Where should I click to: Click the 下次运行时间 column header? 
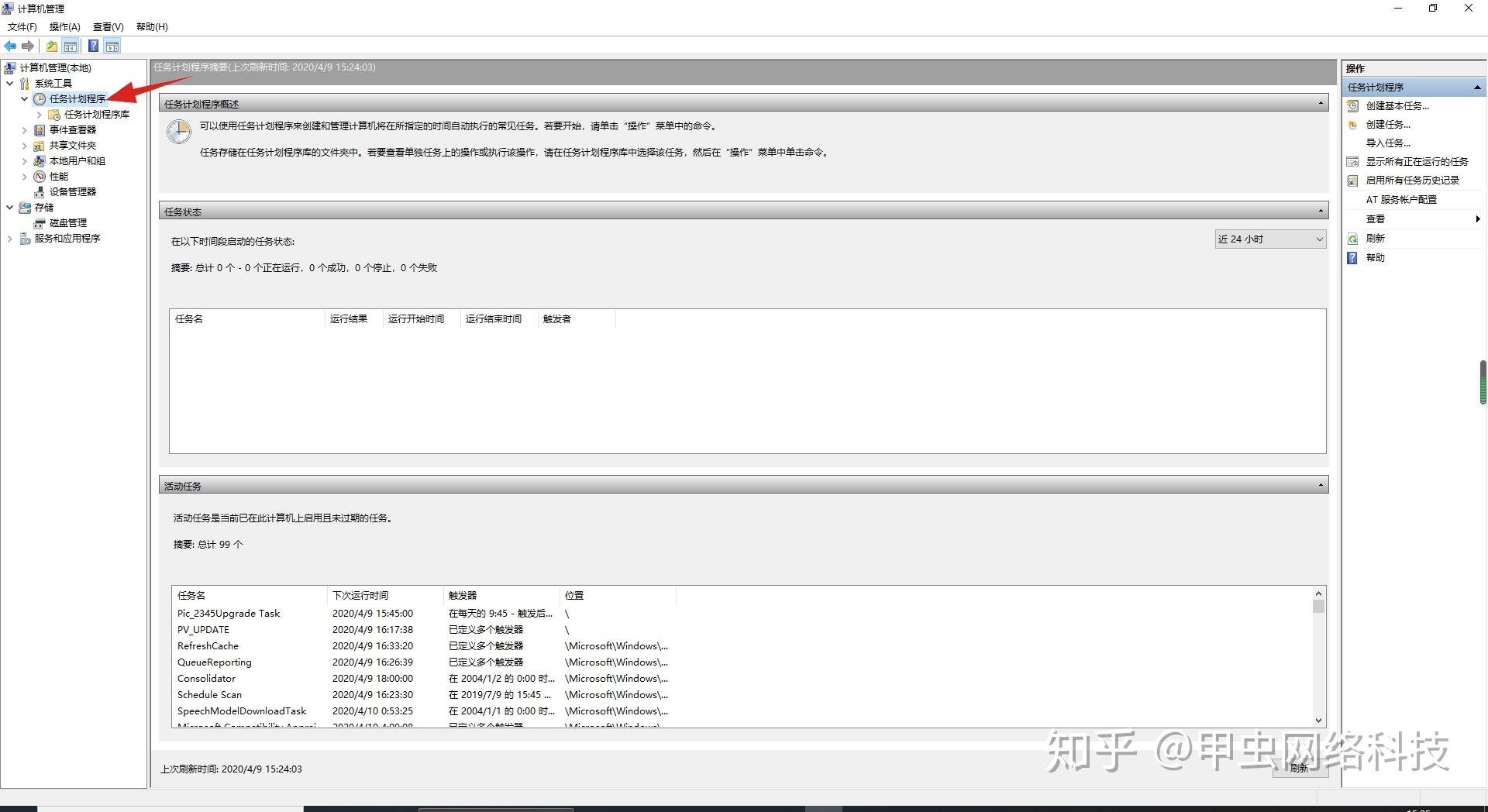(x=385, y=596)
